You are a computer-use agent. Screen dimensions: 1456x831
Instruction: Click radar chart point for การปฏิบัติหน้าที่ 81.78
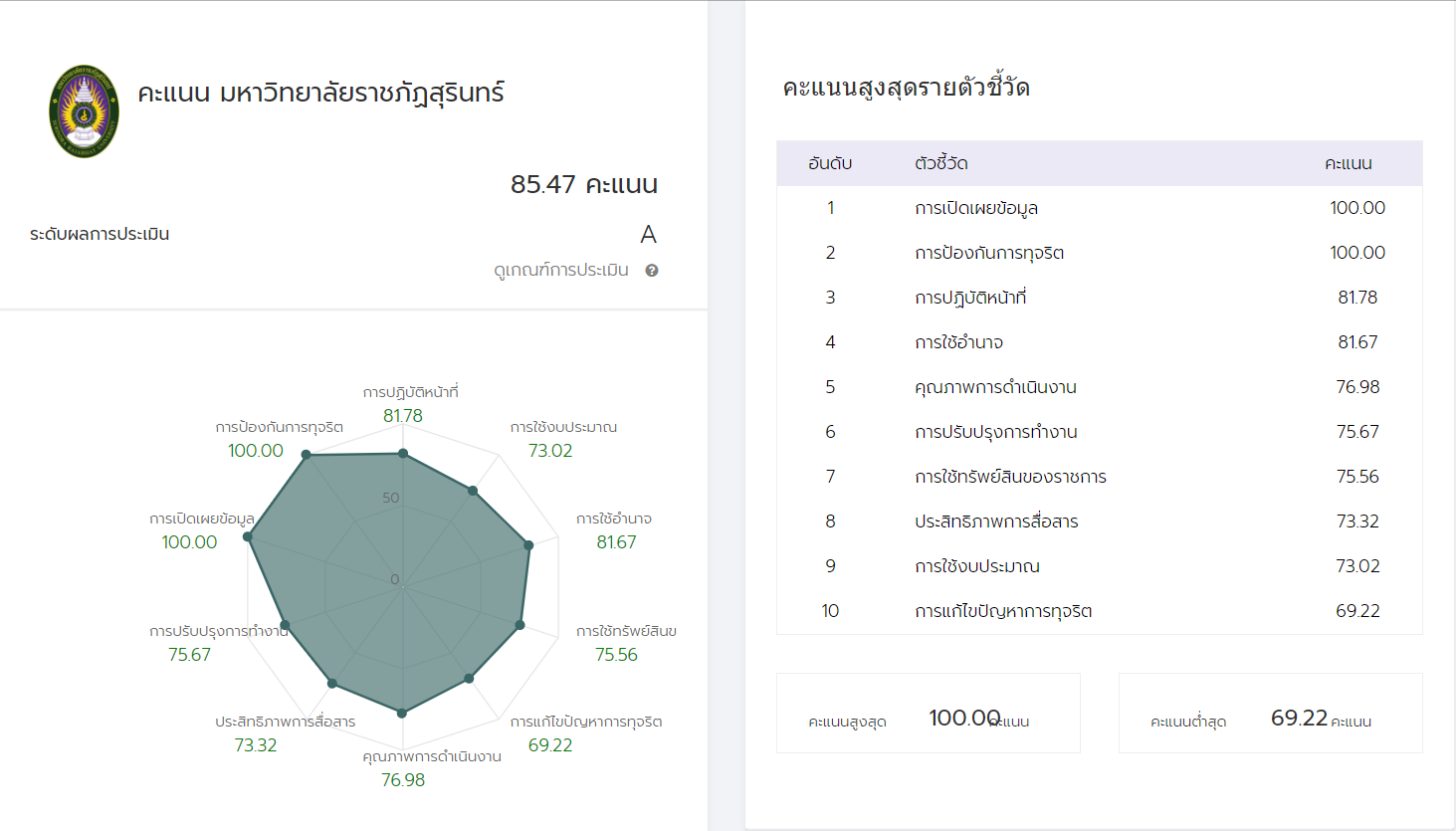click(x=403, y=454)
